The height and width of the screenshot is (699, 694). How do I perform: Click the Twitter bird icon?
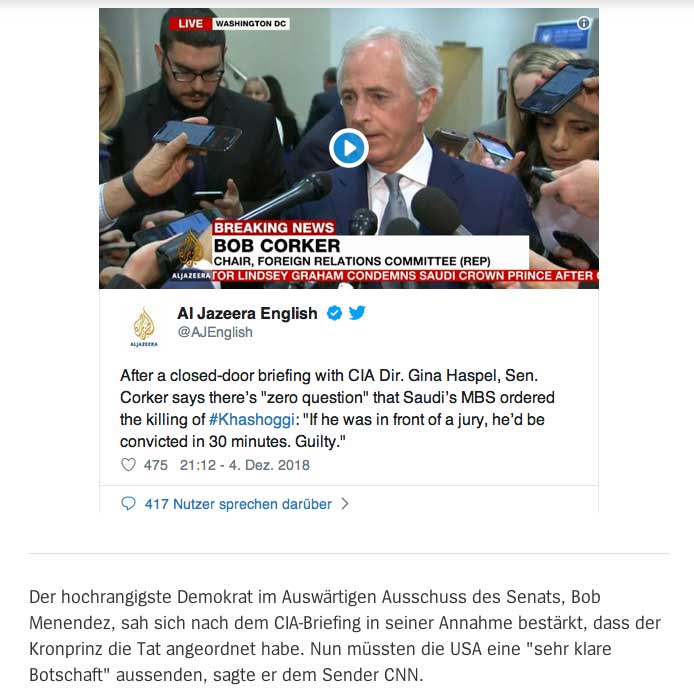[357, 313]
